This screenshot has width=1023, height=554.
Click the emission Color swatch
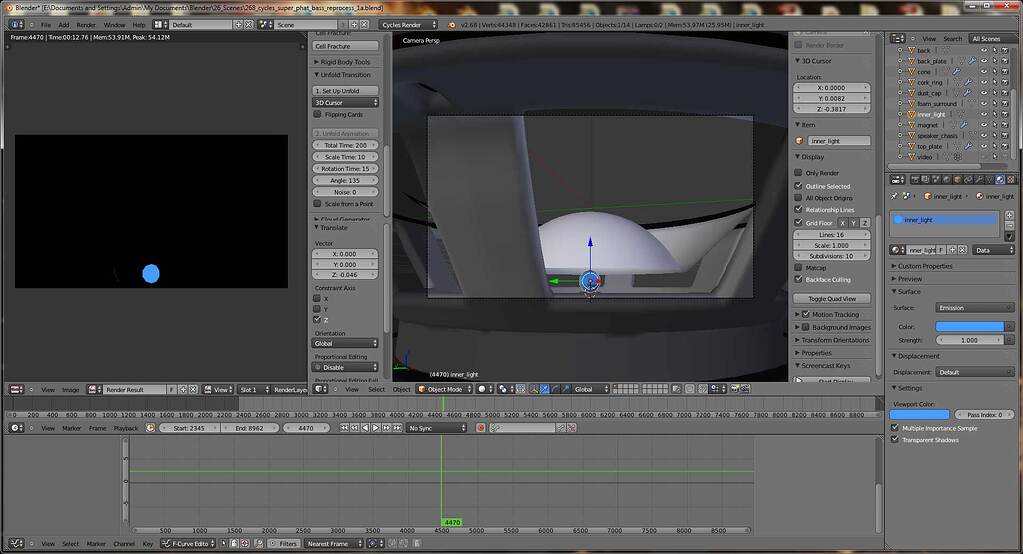[970, 326]
